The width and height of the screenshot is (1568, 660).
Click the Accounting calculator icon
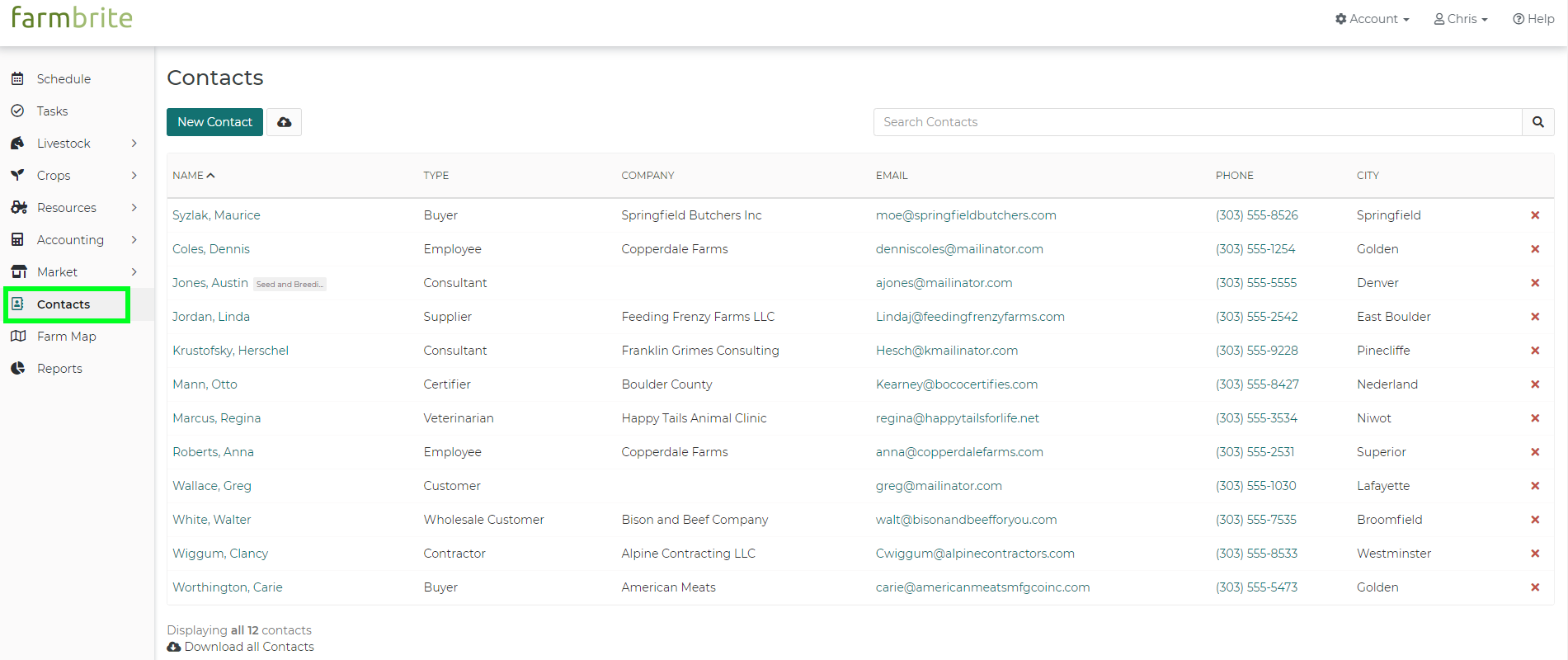(x=17, y=240)
